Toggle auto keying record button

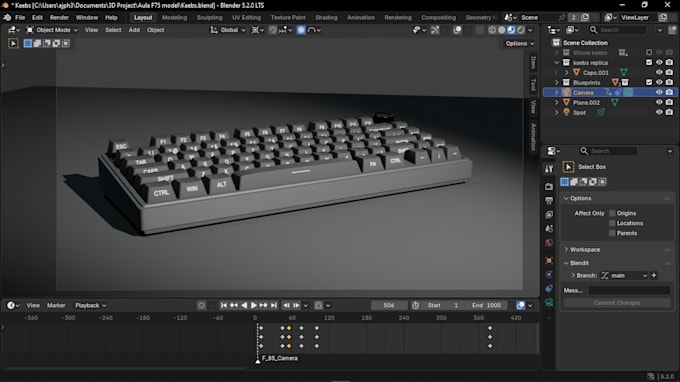tap(201, 305)
